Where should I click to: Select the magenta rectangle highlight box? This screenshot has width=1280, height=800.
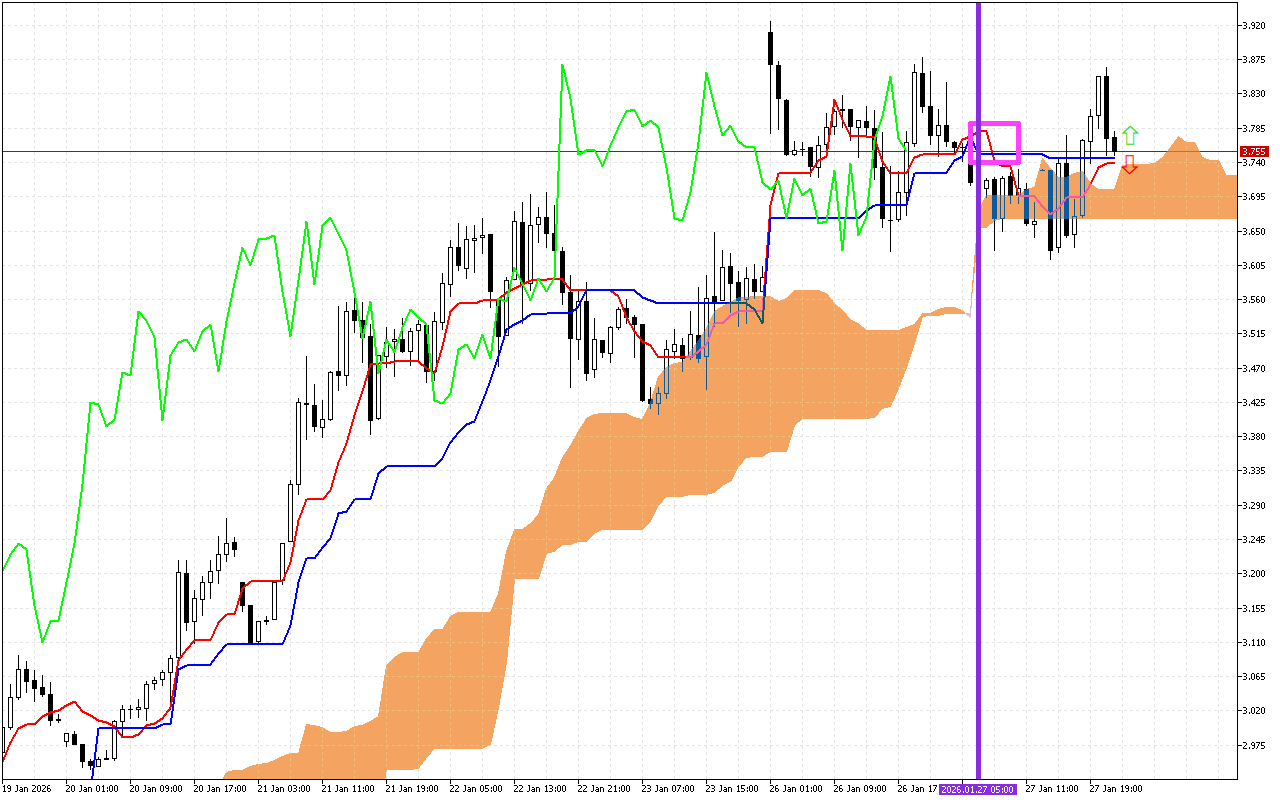click(994, 124)
